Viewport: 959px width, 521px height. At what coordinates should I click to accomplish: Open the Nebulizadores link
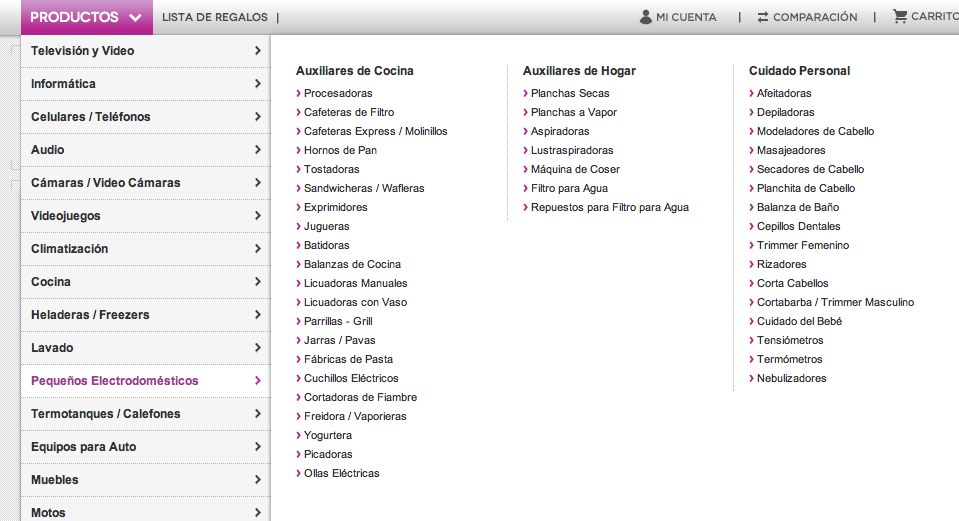[791, 379]
